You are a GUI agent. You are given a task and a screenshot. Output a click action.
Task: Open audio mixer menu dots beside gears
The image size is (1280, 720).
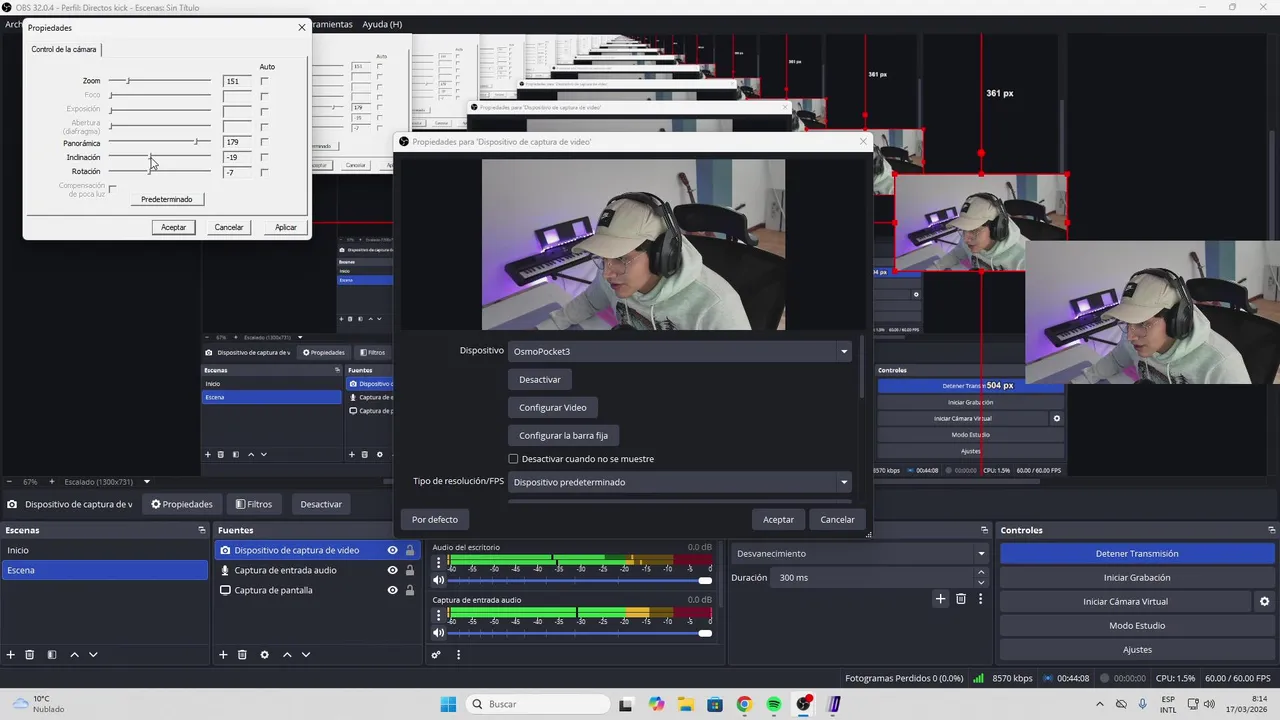click(x=458, y=655)
